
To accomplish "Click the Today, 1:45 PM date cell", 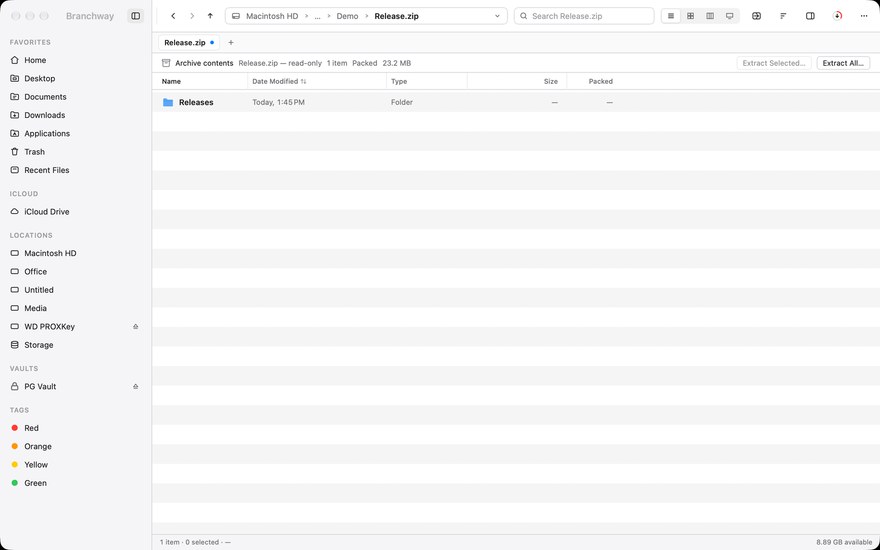I will coord(278,102).
